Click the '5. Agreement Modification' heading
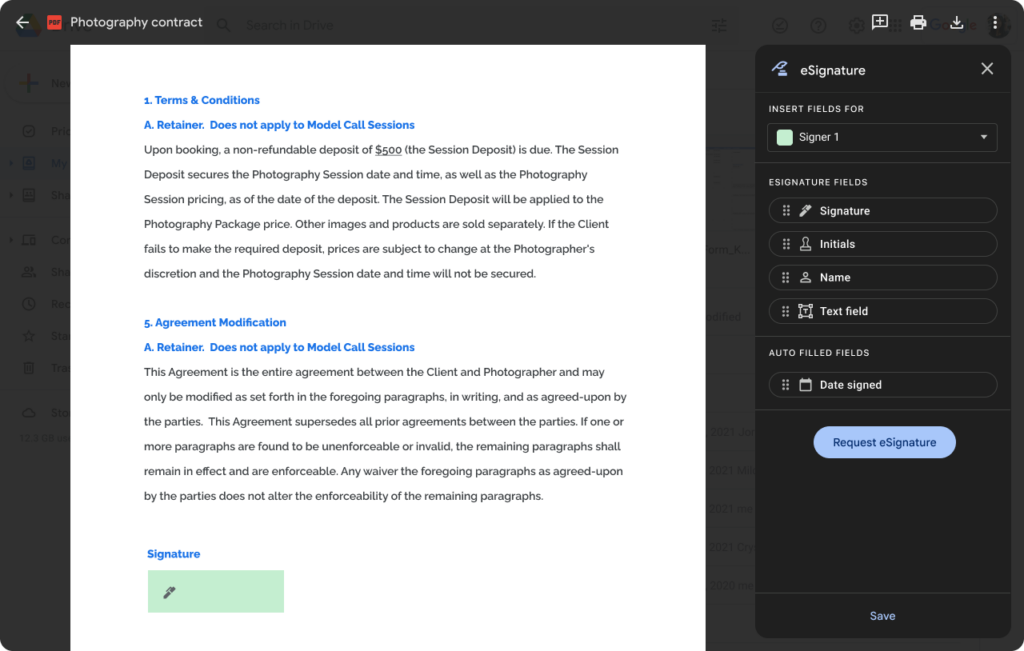 tap(215, 323)
